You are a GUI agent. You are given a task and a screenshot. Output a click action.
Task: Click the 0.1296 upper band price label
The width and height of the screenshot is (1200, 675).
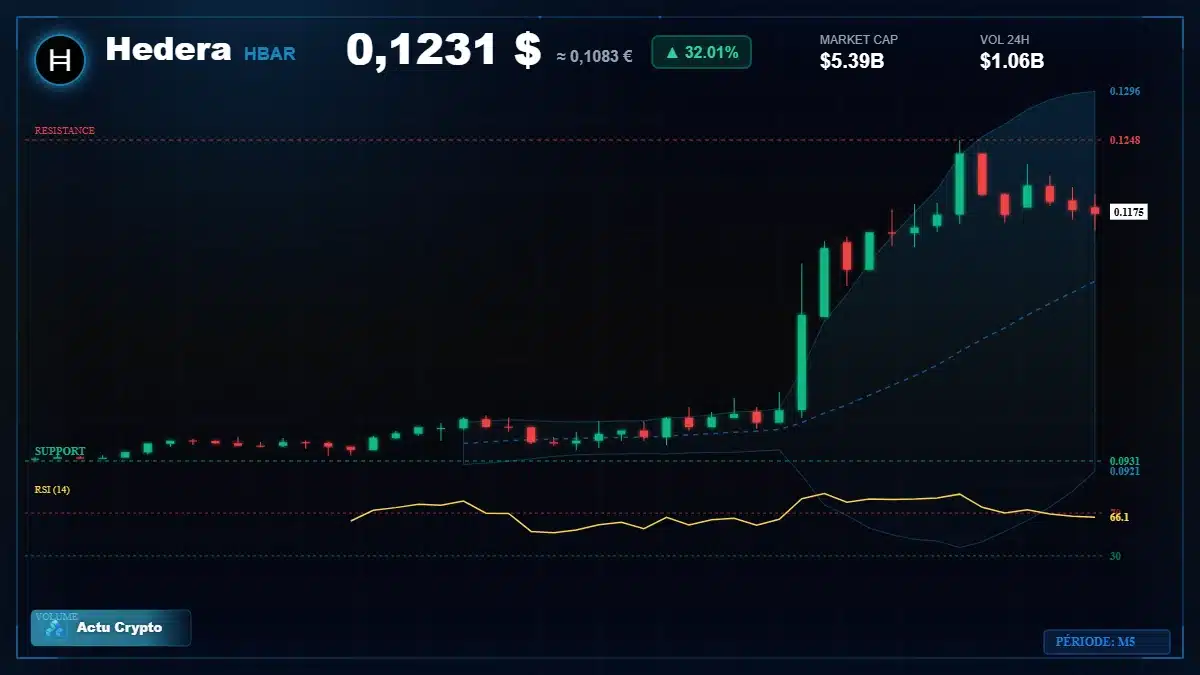click(1125, 91)
